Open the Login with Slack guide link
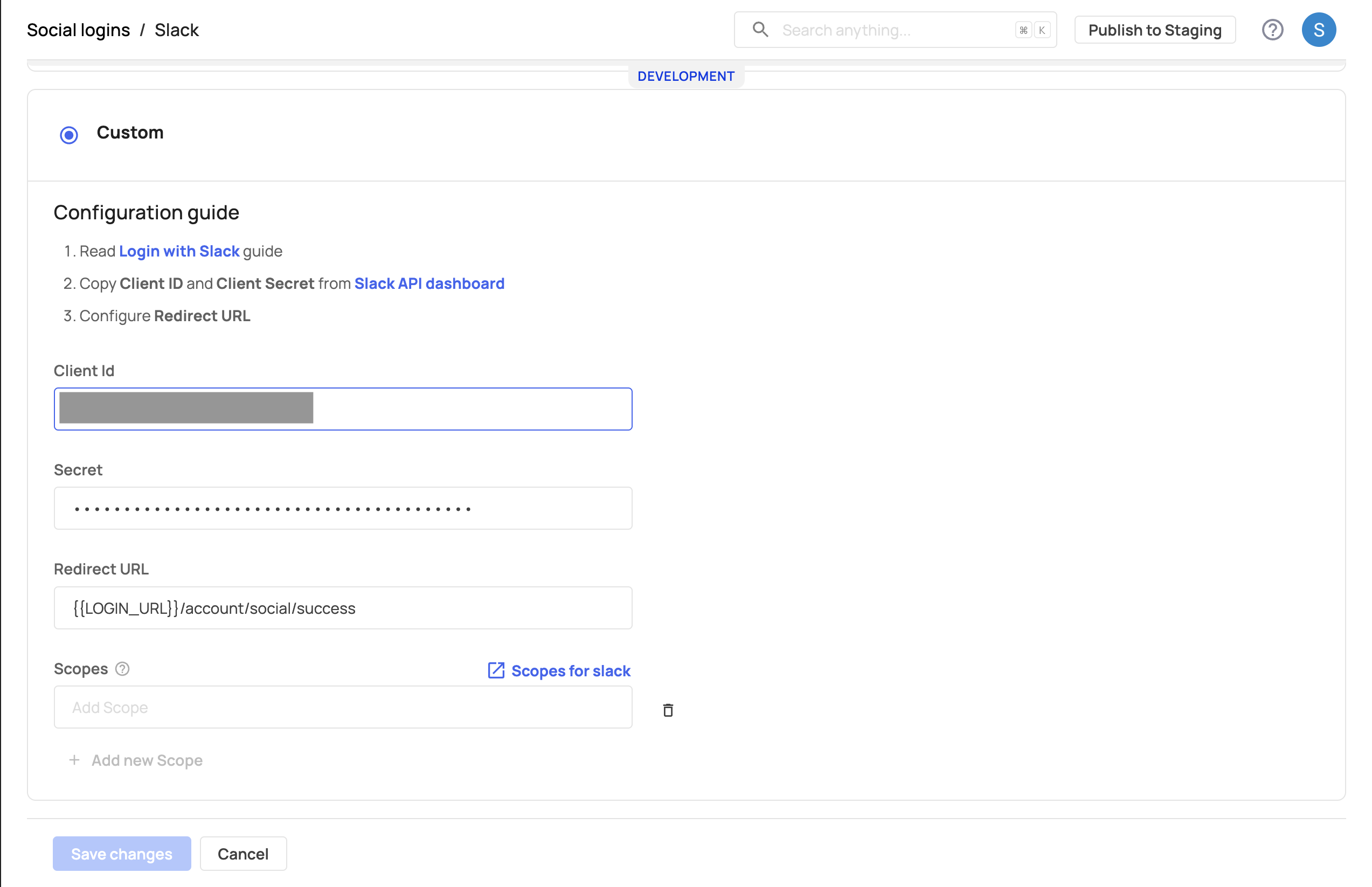 (179, 251)
